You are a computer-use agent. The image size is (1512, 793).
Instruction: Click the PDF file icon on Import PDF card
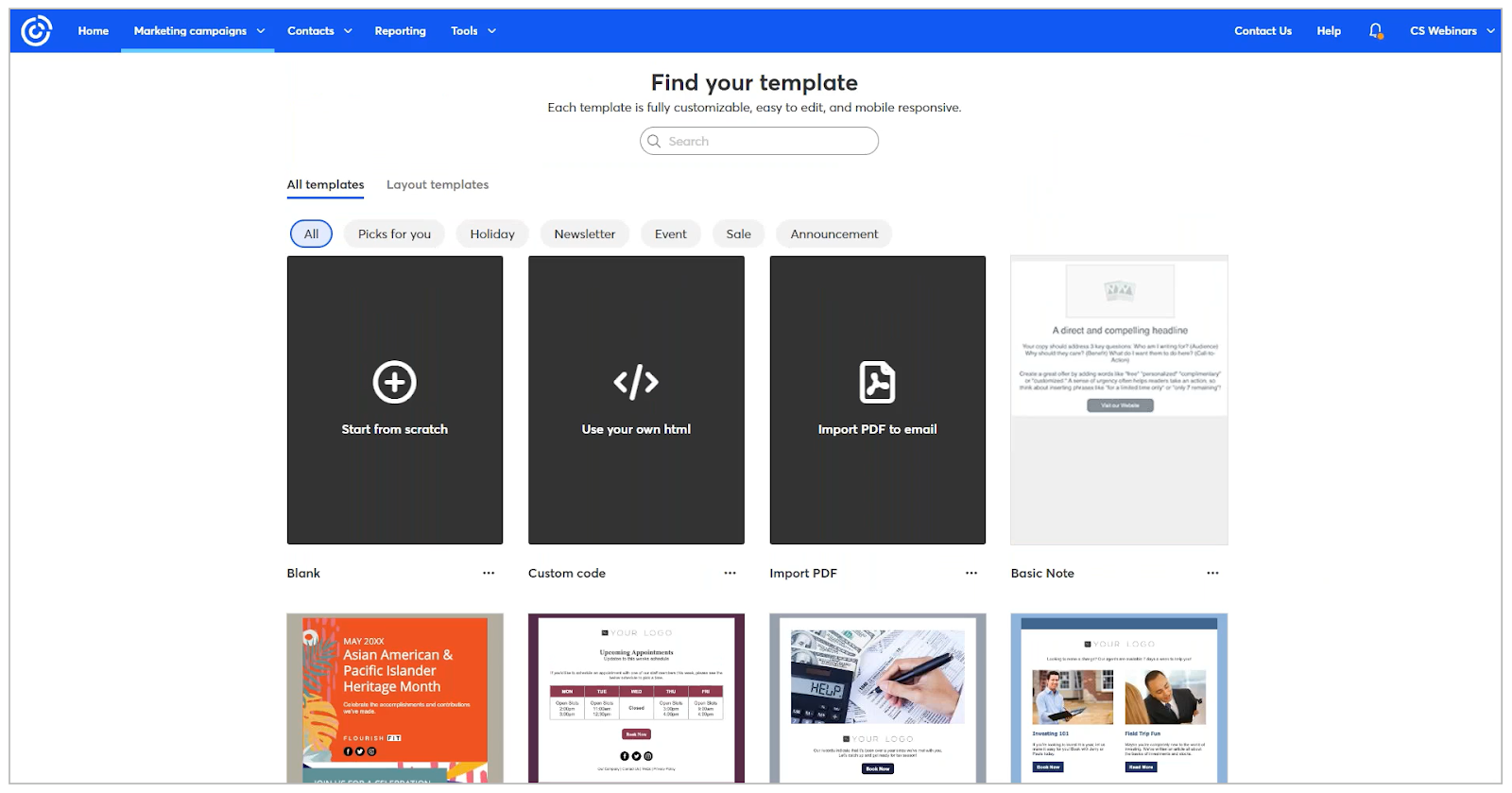tap(877, 382)
